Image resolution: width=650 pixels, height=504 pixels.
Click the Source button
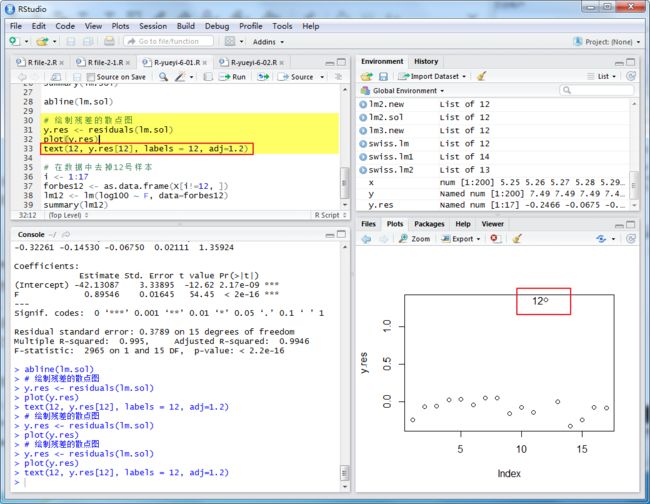tap(296, 77)
